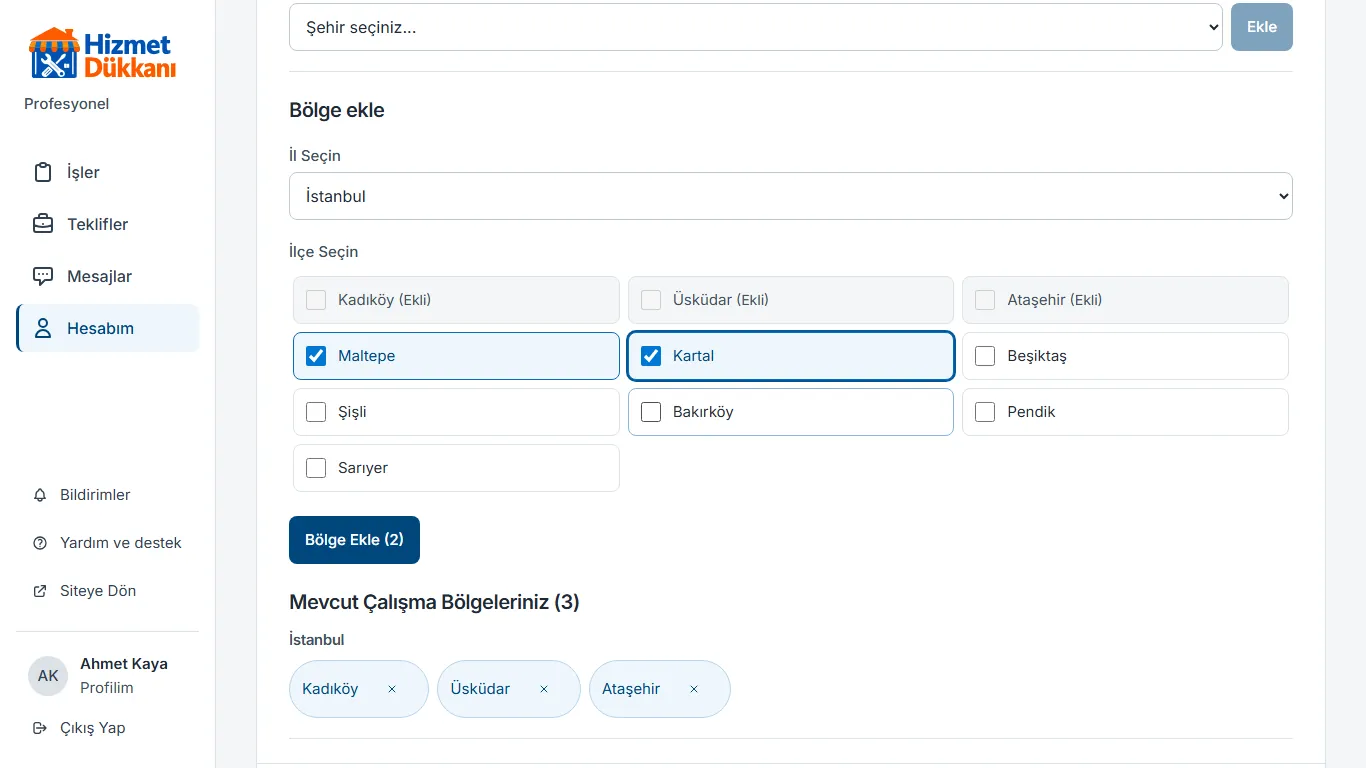The image size is (1366, 768).
Task: Click the Hesabım person icon
Action: (x=43, y=328)
